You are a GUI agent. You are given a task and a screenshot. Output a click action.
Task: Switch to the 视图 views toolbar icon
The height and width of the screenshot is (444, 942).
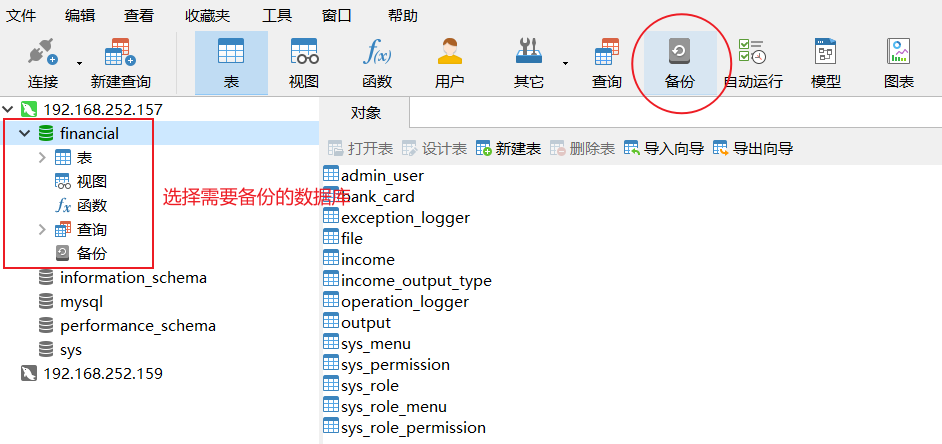pos(304,63)
